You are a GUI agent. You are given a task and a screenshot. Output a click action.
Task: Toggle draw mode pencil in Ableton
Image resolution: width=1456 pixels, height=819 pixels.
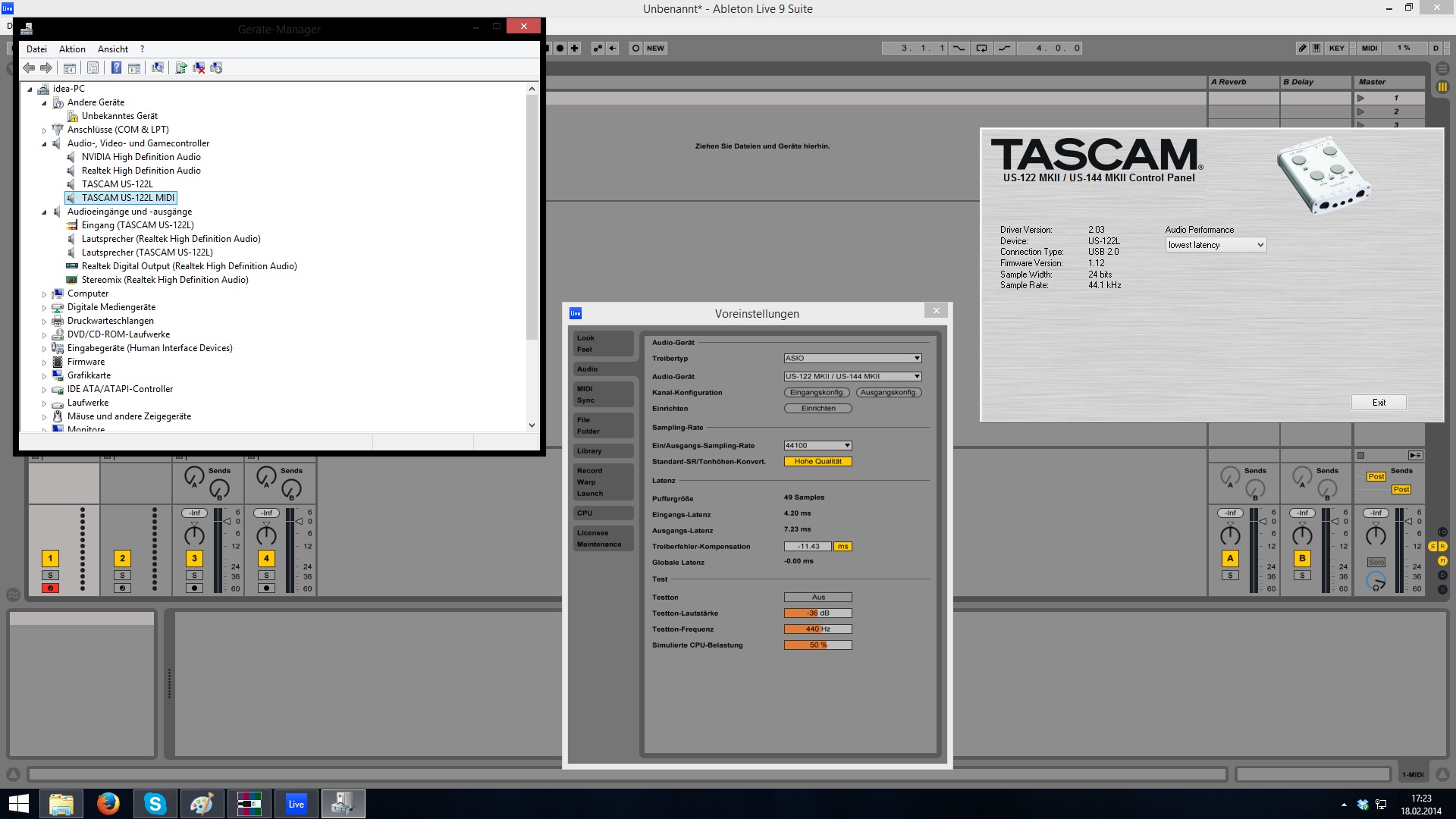(1302, 48)
